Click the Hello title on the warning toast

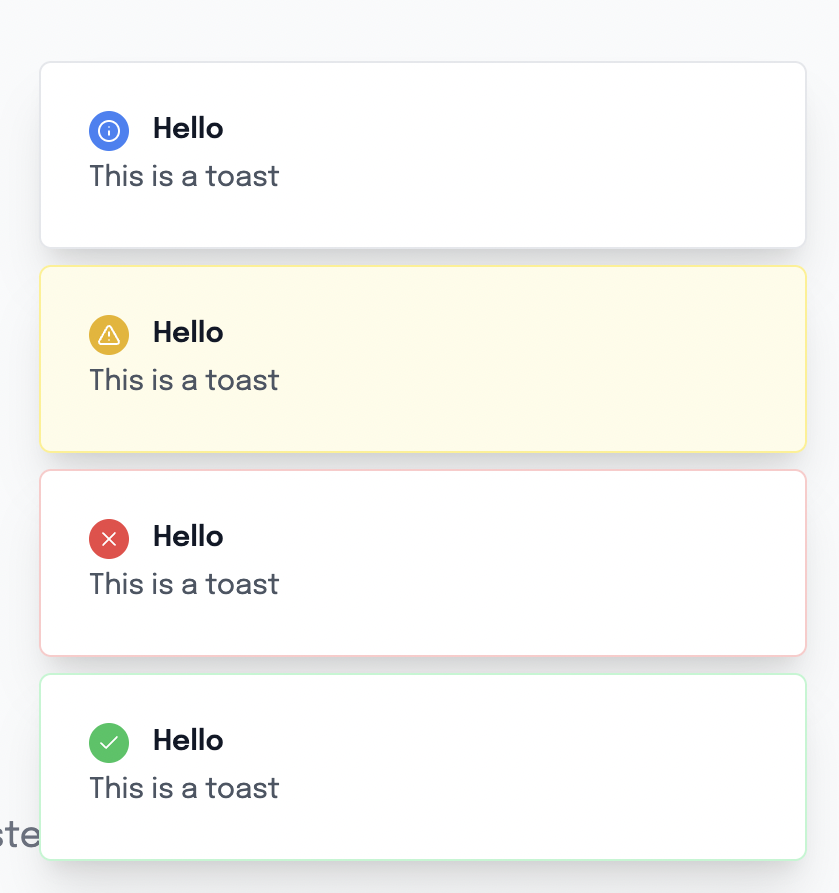coord(187,333)
